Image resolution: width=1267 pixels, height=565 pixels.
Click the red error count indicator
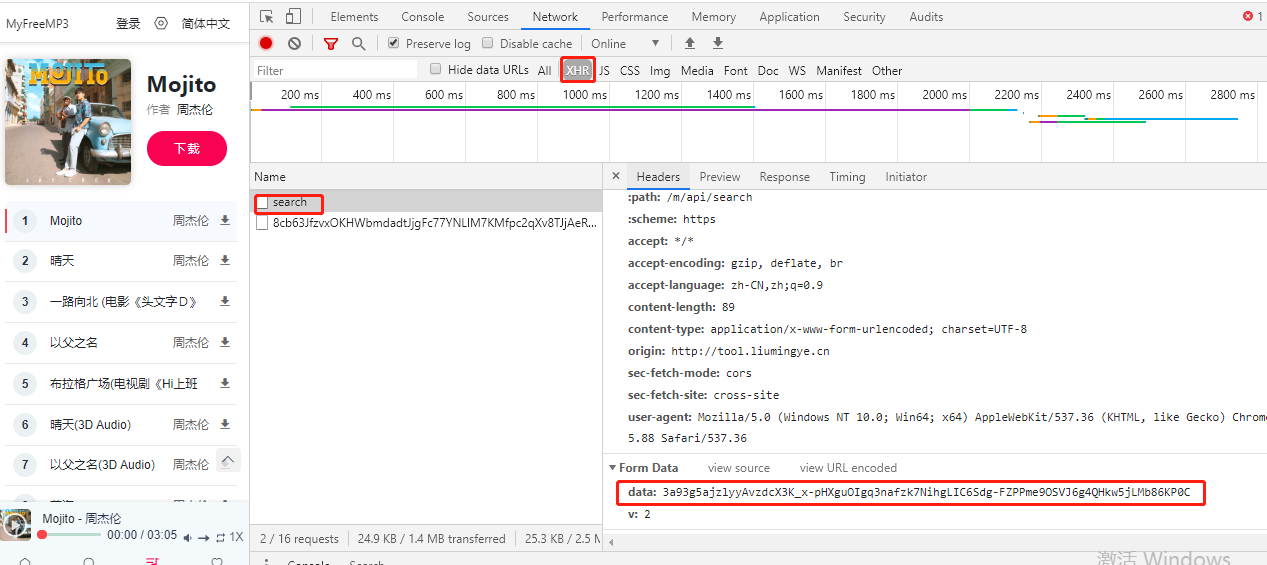pos(1253,16)
